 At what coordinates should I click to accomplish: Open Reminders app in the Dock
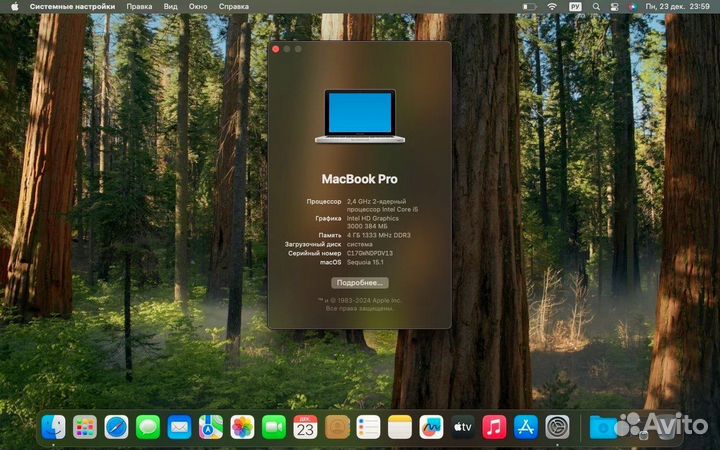(368, 427)
